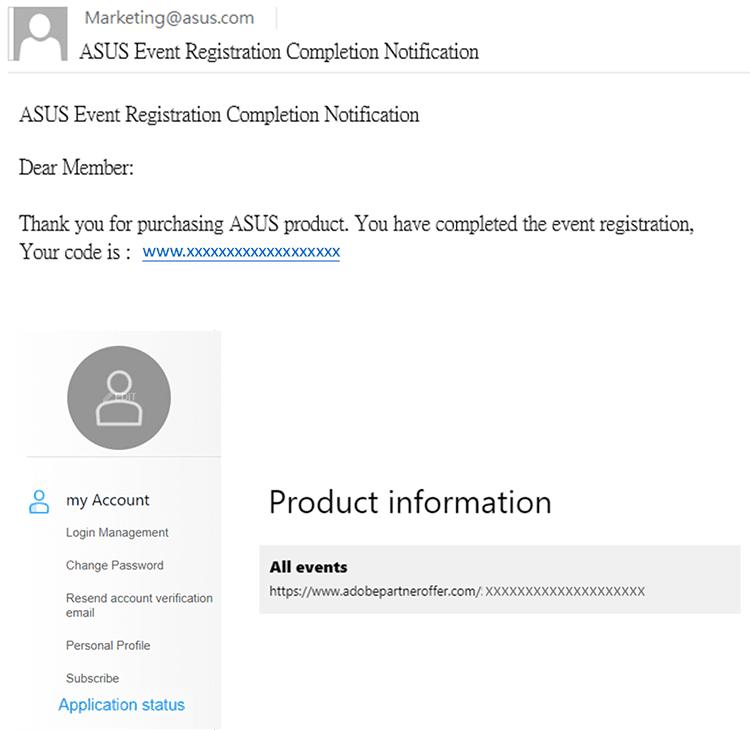Click the sender avatar icon in email header

[x=38, y=33]
